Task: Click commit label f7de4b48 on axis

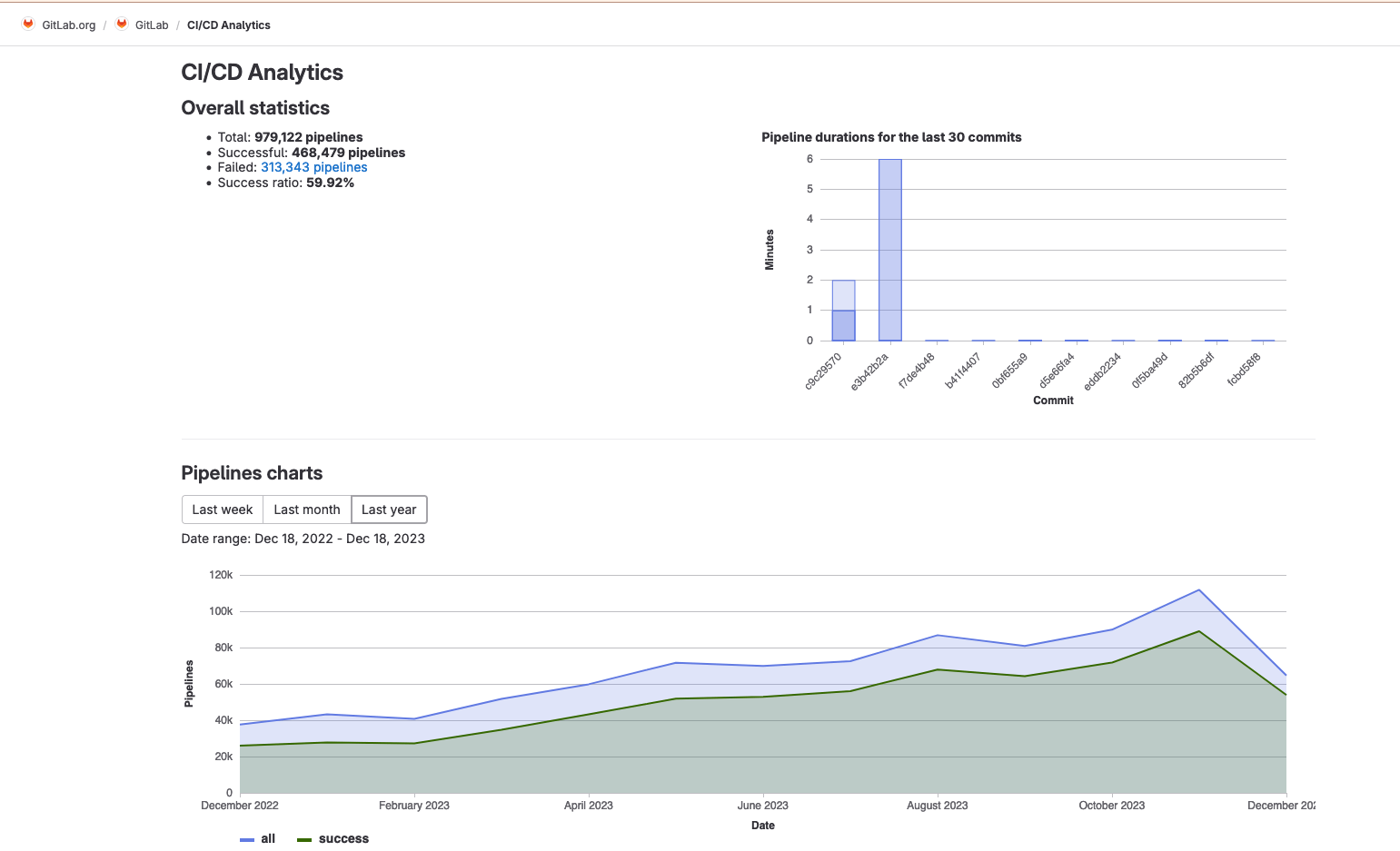Action: pos(917,371)
